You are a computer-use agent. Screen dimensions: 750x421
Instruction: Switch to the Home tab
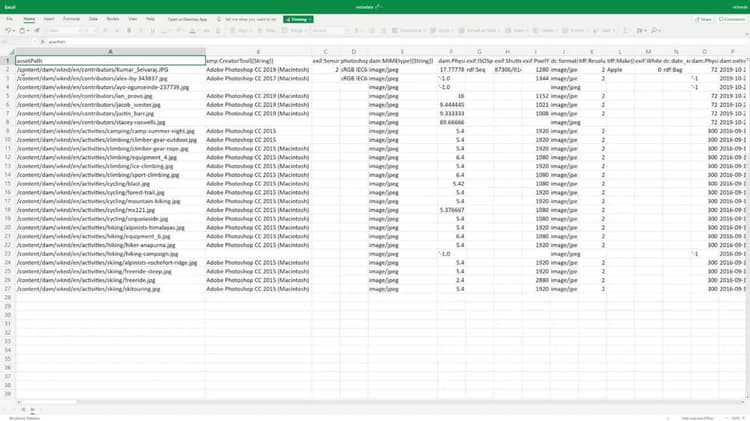29,19
